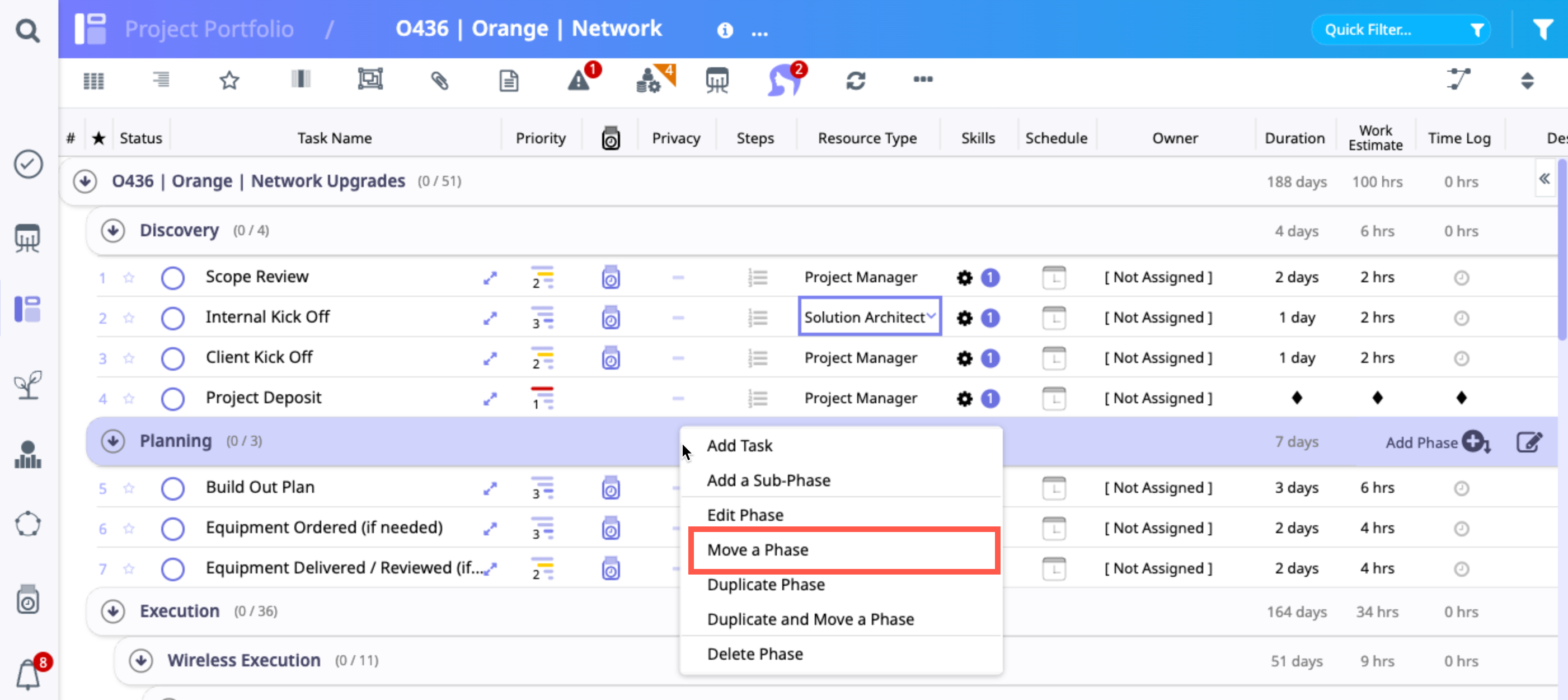Screen dimensions: 1568x700
Task: Click the refresh sync arrows toolbar icon
Action: [855, 80]
